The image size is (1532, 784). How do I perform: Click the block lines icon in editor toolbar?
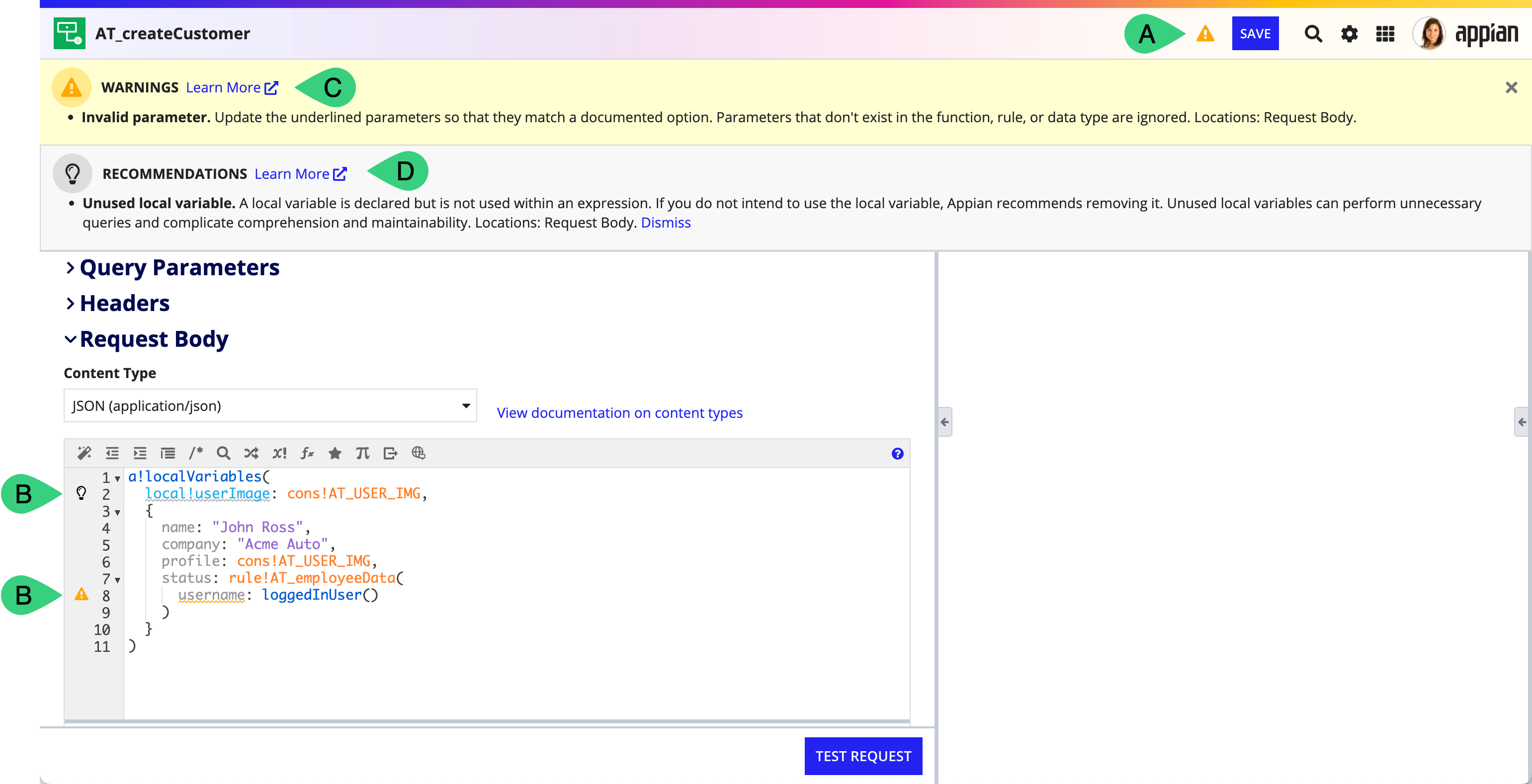click(x=168, y=454)
